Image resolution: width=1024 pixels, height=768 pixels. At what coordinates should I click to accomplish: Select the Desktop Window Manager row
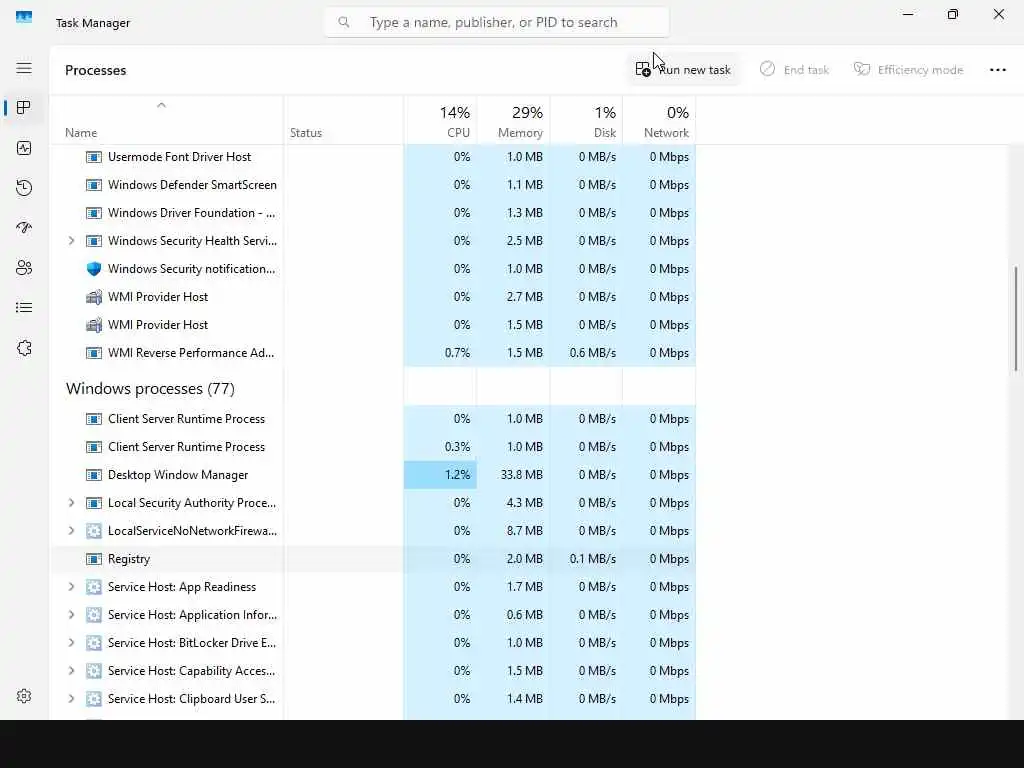(x=373, y=475)
